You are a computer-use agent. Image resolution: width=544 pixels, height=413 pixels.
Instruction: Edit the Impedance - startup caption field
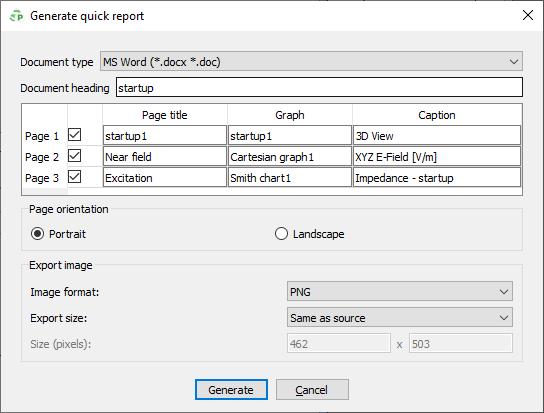pyautogui.click(x=437, y=177)
